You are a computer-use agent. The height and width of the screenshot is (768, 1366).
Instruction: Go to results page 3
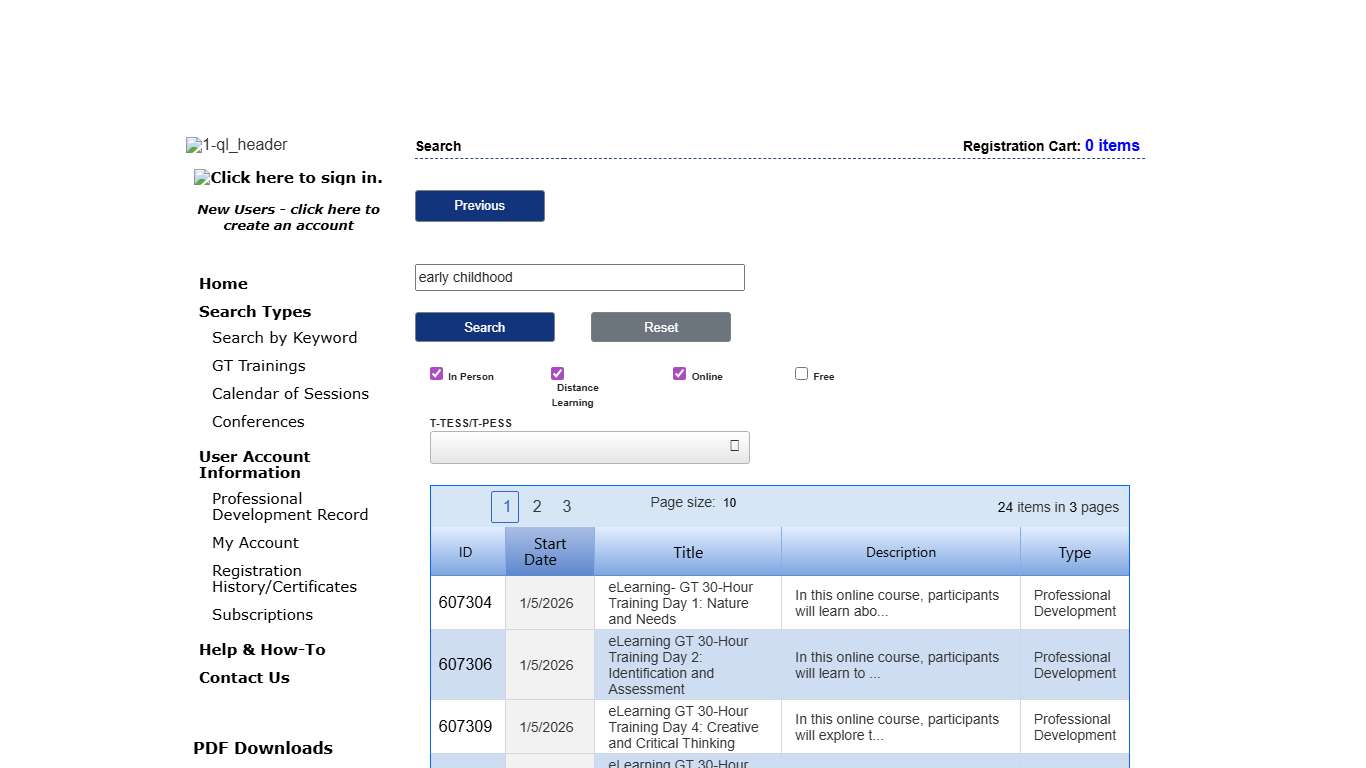567,507
